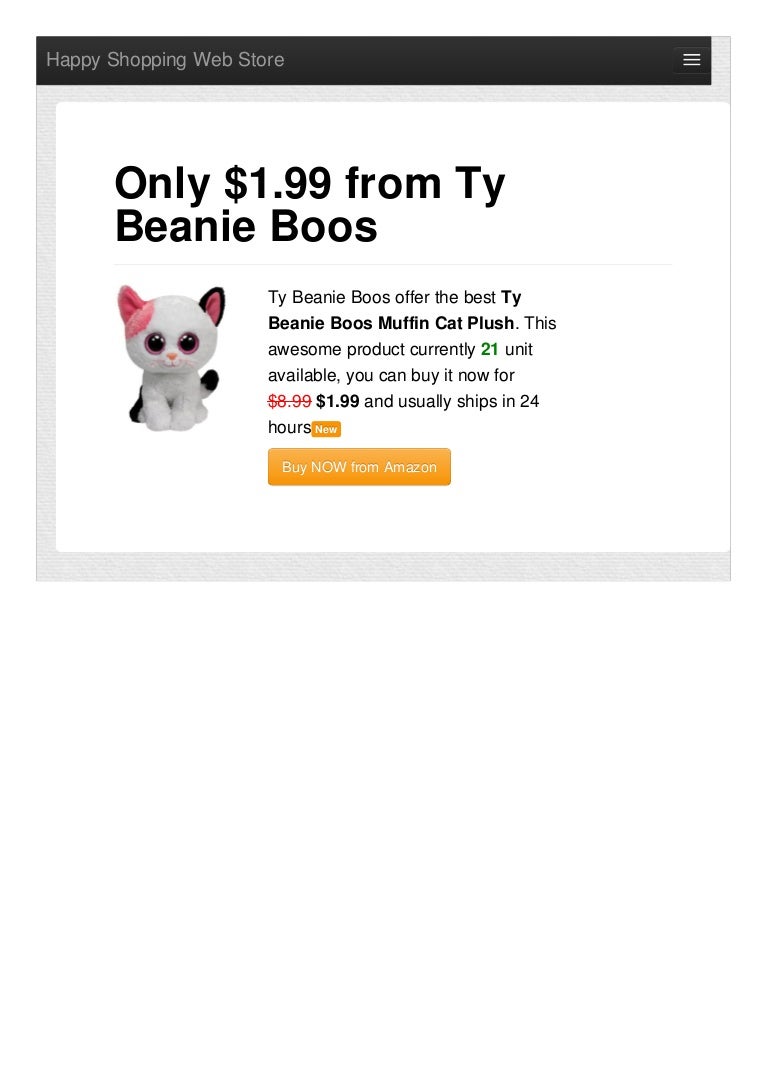The width and height of the screenshot is (768, 1087).
Task: Click the Happy Shopping Web Store brand
Action: coord(165,60)
